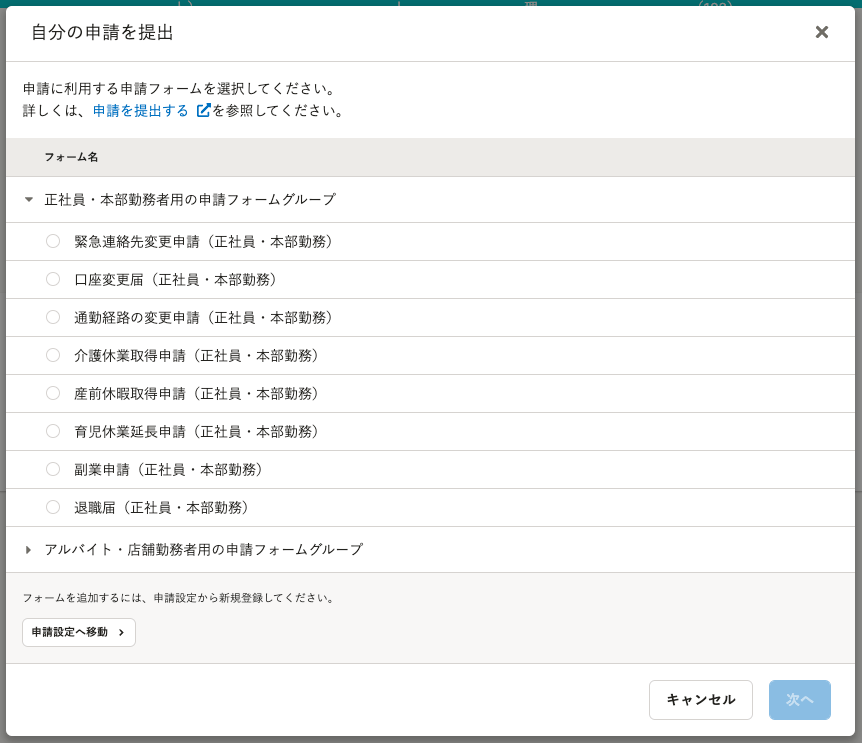Choose 育児休業延長申請 radio option
This screenshot has height=743, width=862.
53,431
